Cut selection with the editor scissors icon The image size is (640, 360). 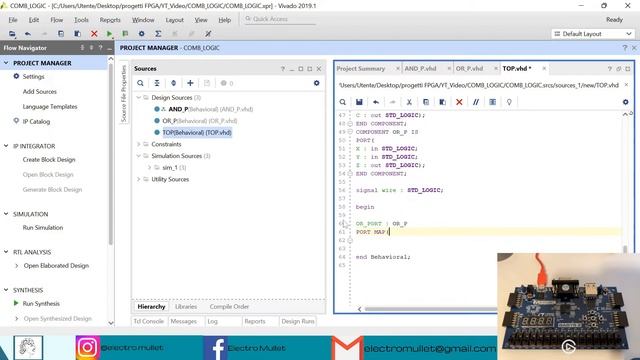pos(409,102)
